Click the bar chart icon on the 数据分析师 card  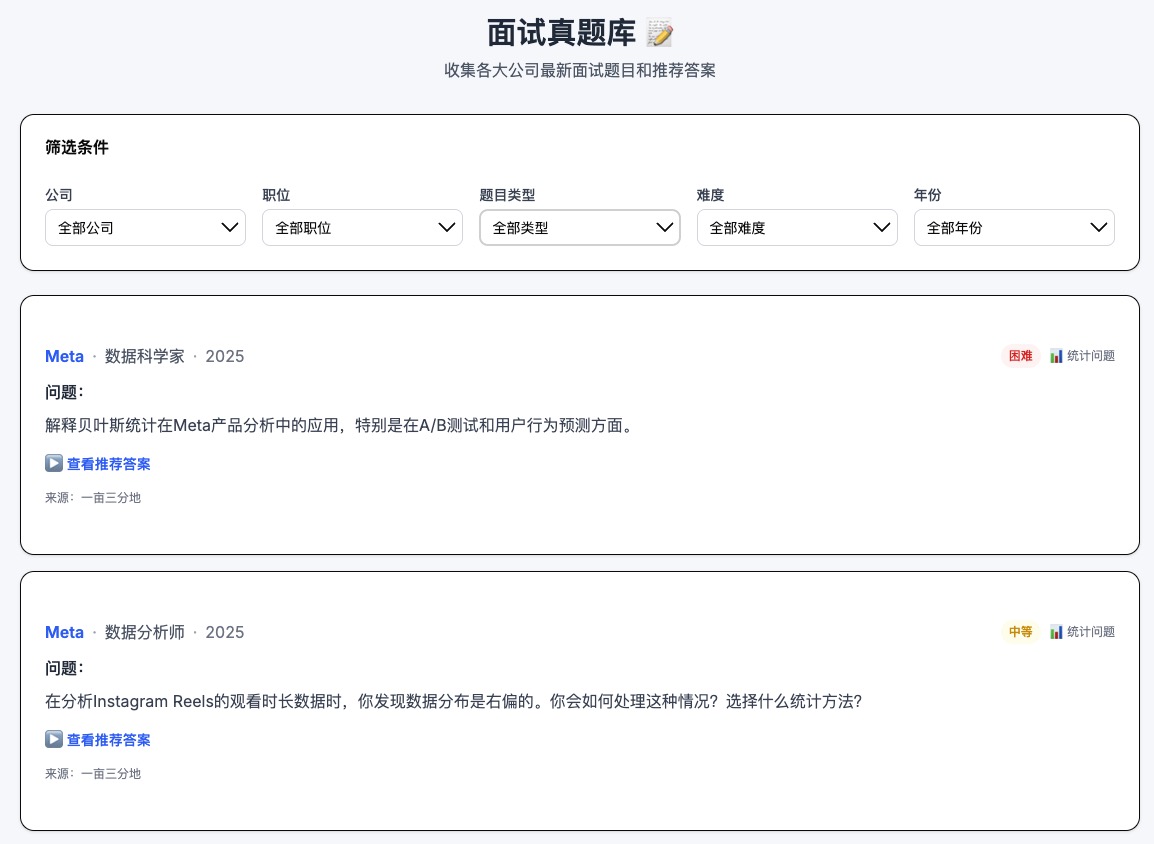1057,632
